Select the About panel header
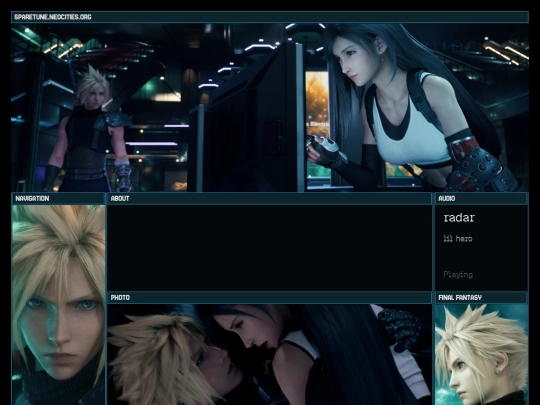Viewport: 540px width, 405px height. click(270, 198)
